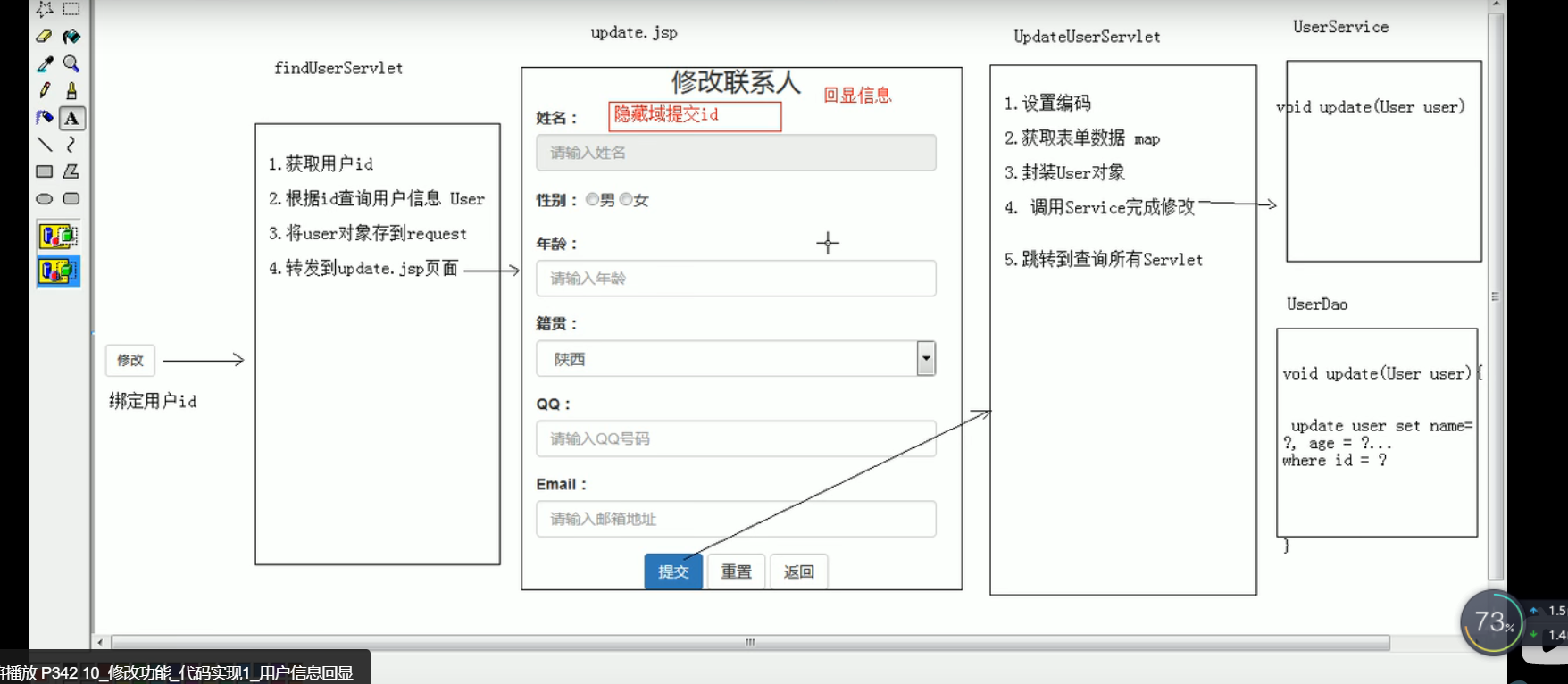Select the Polygon shape tool

click(71, 171)
